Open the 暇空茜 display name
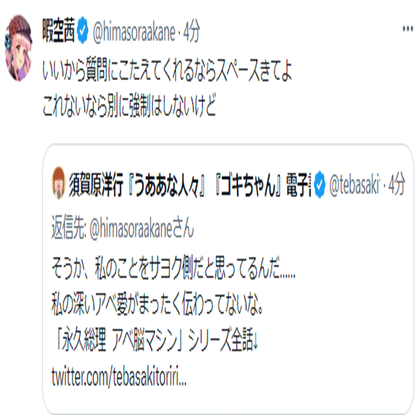 tap(59, 32)
